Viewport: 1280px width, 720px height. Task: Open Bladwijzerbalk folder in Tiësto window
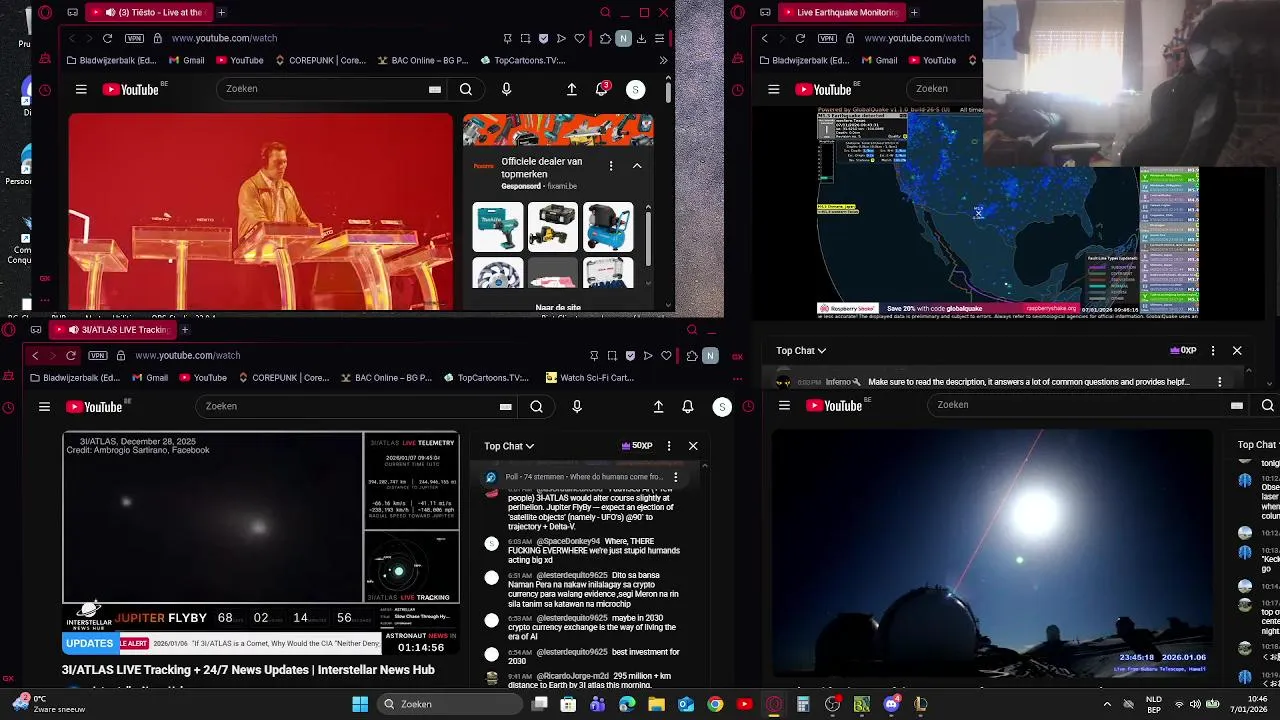pos(111,60)
